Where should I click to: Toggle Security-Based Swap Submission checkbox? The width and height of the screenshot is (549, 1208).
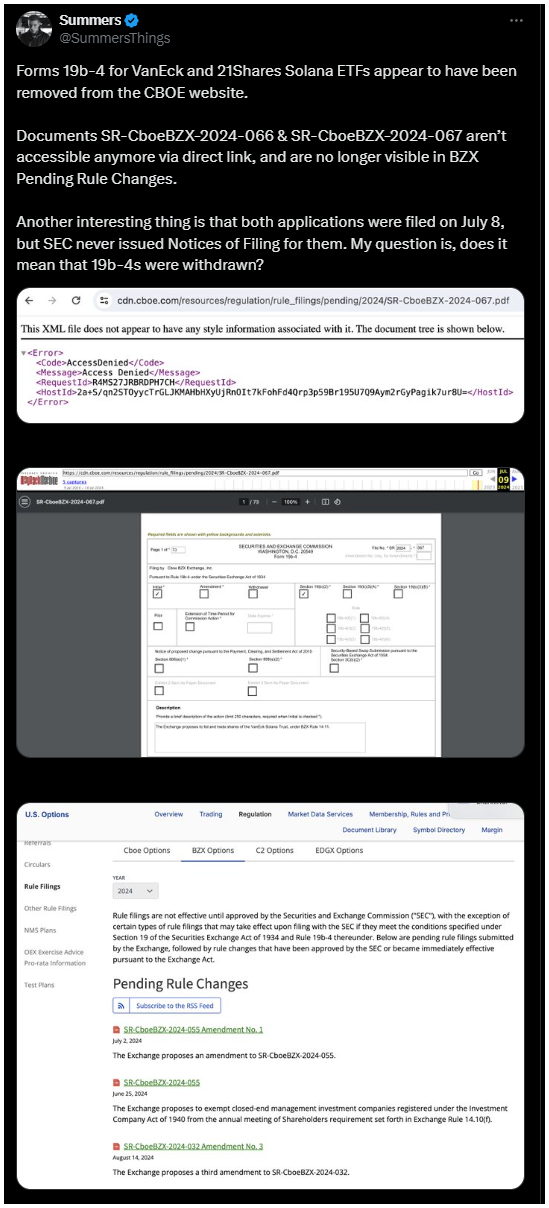(x=335, y=668)
